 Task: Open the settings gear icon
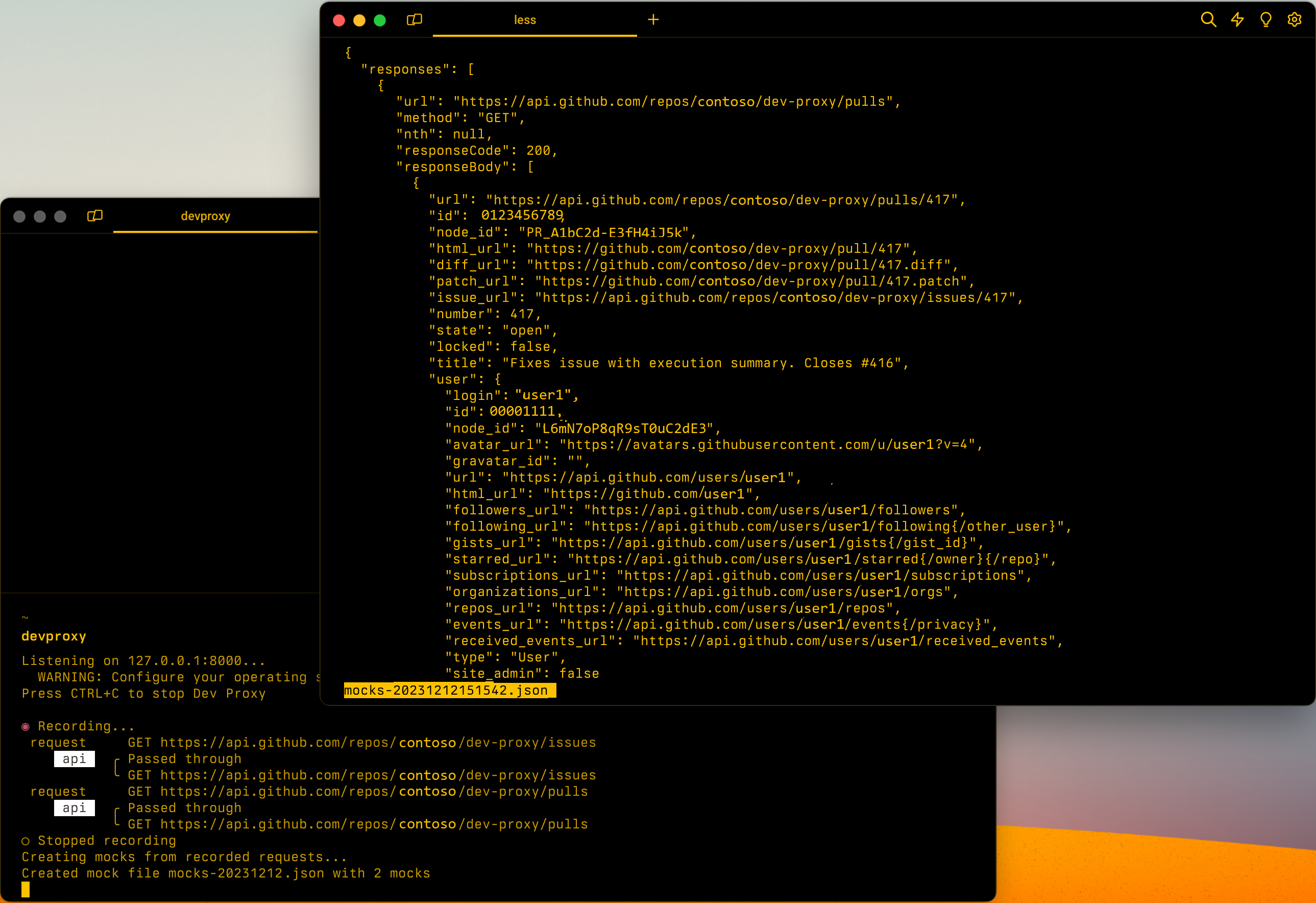[x=1294, y=20]
